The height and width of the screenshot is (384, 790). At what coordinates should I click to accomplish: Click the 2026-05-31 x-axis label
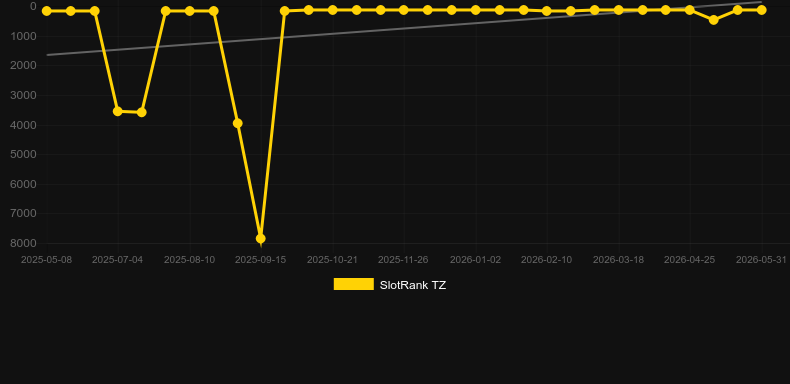pos(761,260)
